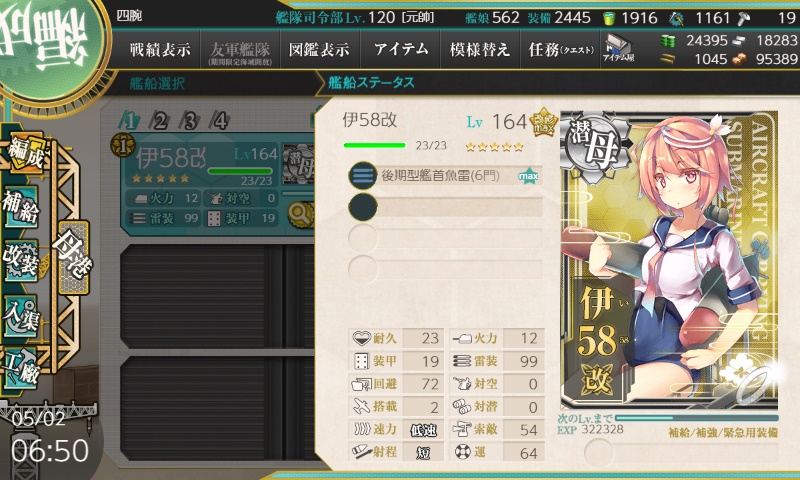Open the 模様替え furniture menu
The width and height of the screenshot is (800, 480).
coord(480,49)
